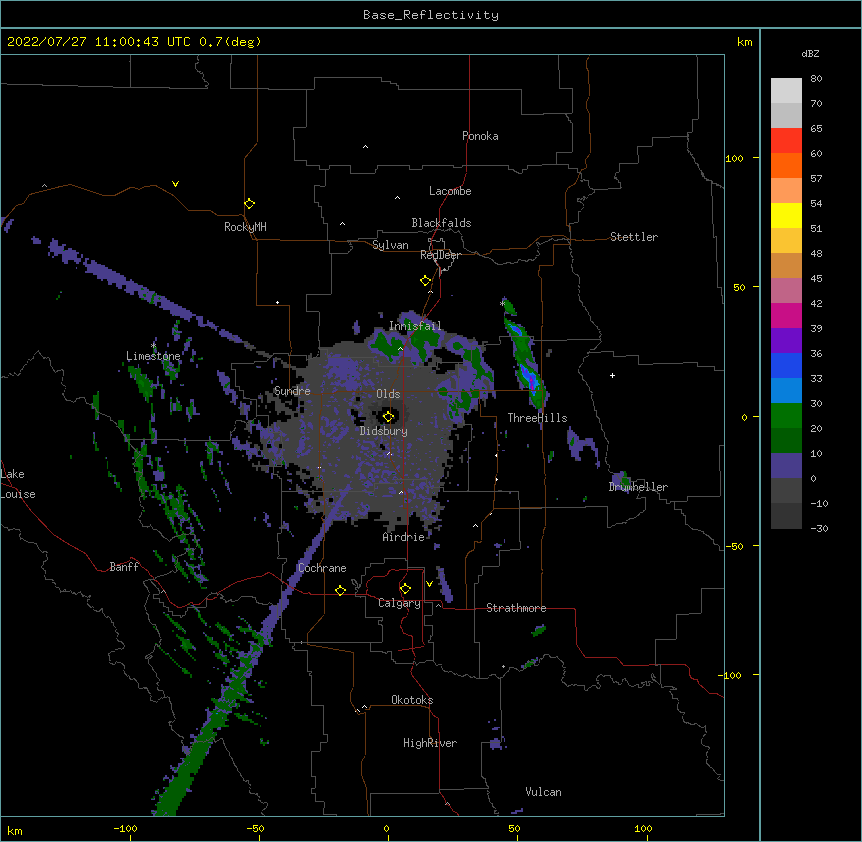The width and height of the screenshot is (862, 842).
Task: Click the Base_Reflectivity title text
Action: point(431,15)
